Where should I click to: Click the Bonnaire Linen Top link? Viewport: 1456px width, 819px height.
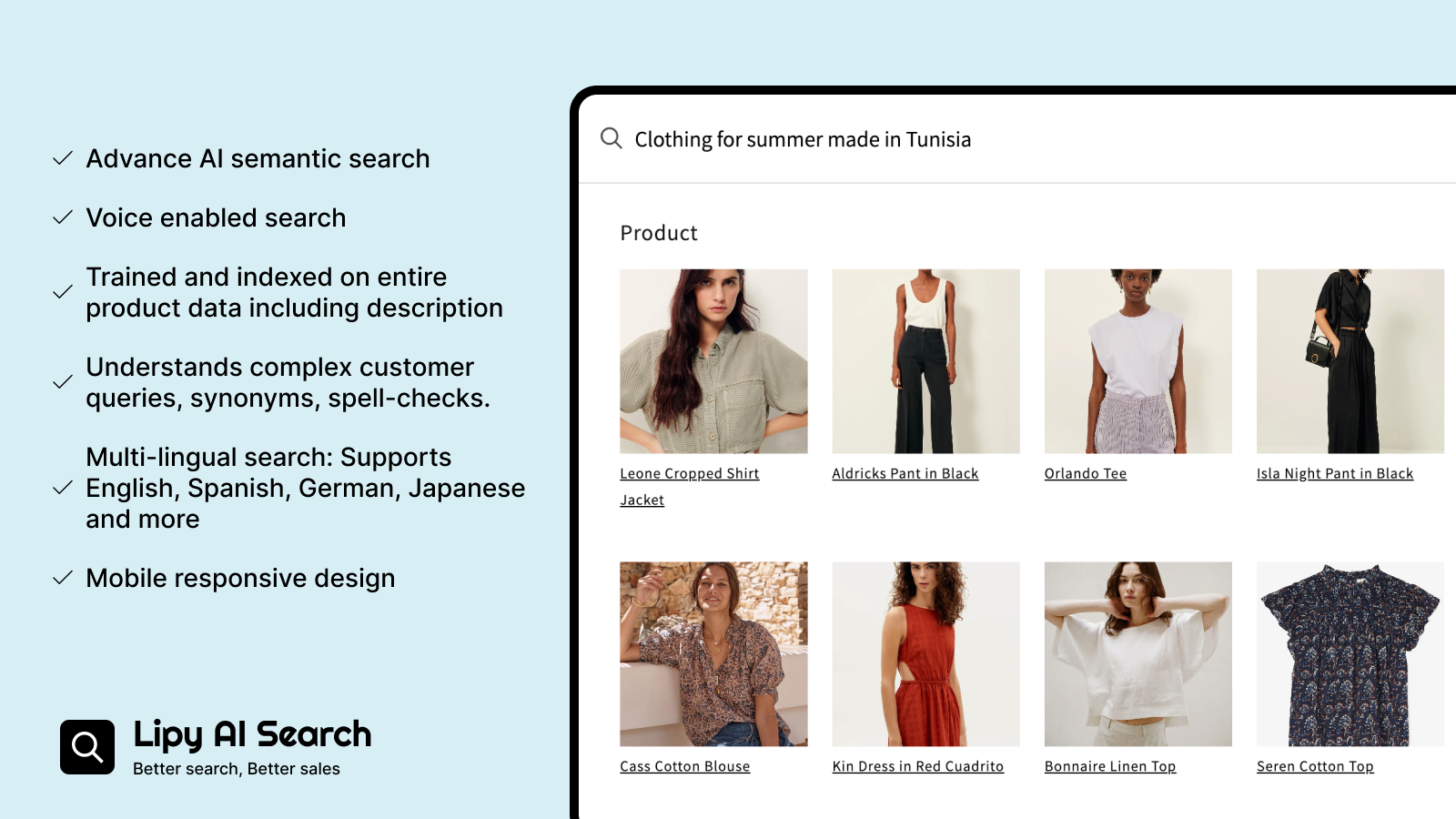(x=1110, y=765)
